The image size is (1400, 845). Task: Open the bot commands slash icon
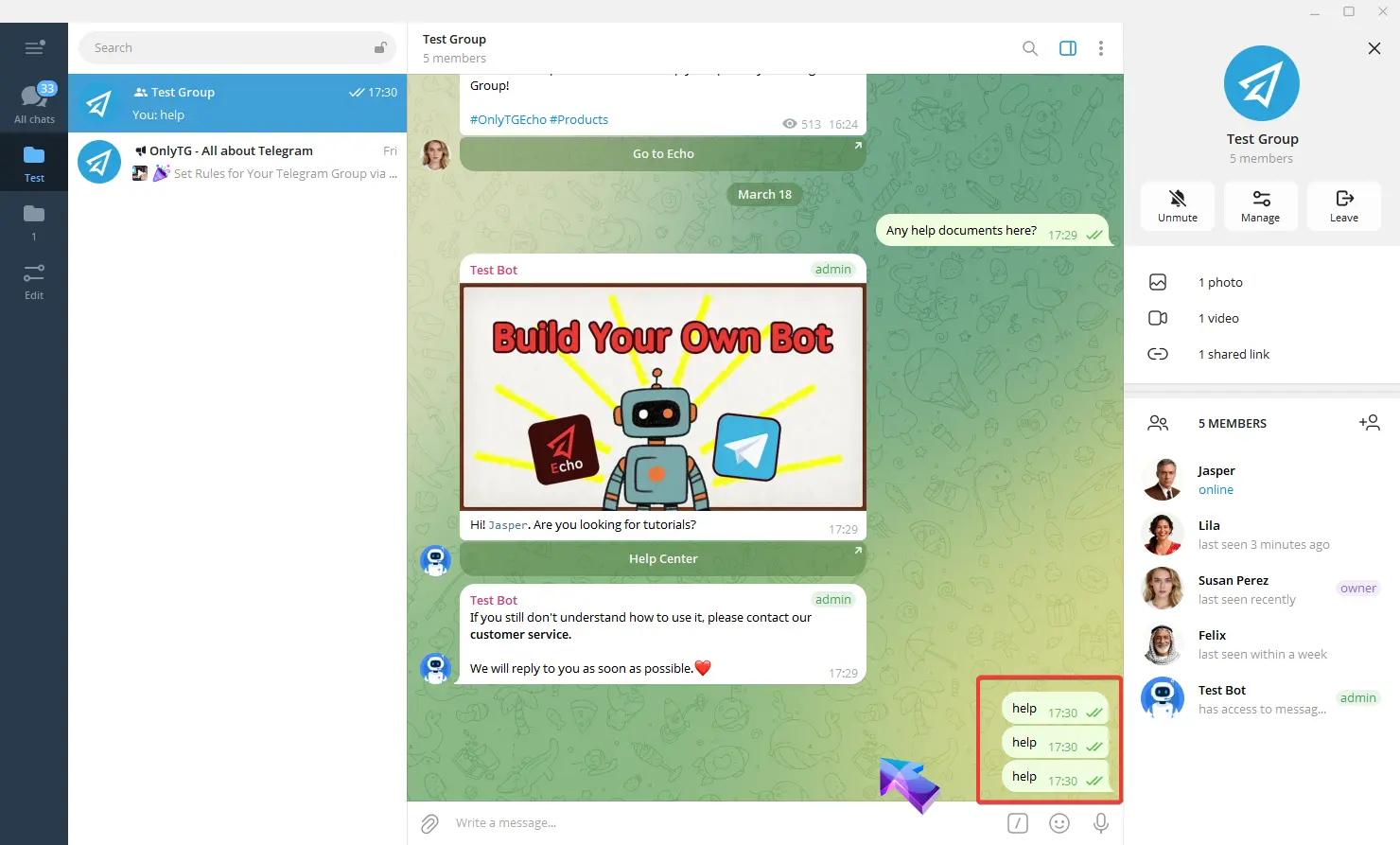pyautogui.click(x=1017, y=823)
